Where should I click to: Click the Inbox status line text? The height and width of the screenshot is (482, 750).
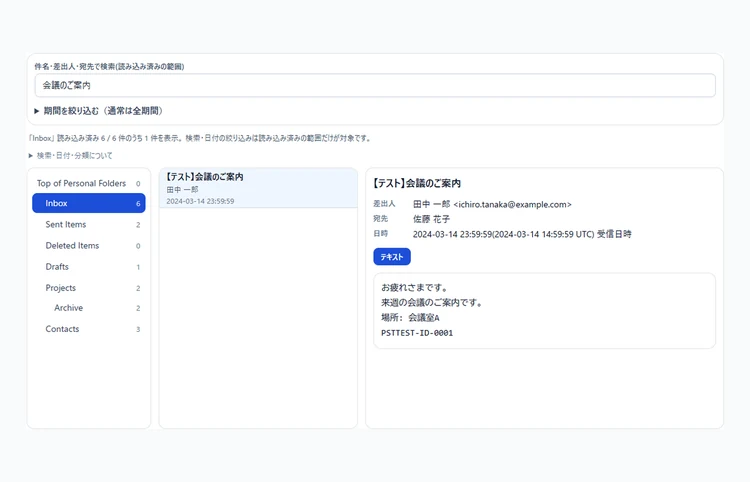[199, 138]
